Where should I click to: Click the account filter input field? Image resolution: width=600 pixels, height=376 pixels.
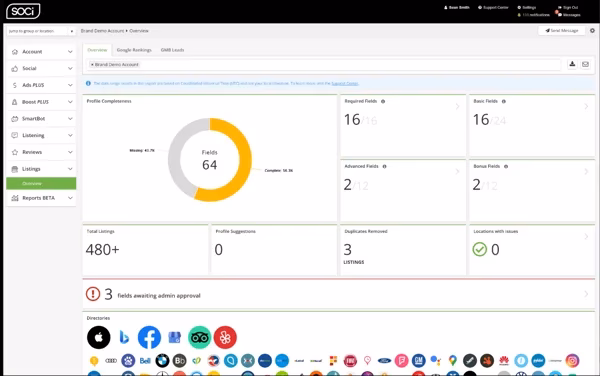323,65
